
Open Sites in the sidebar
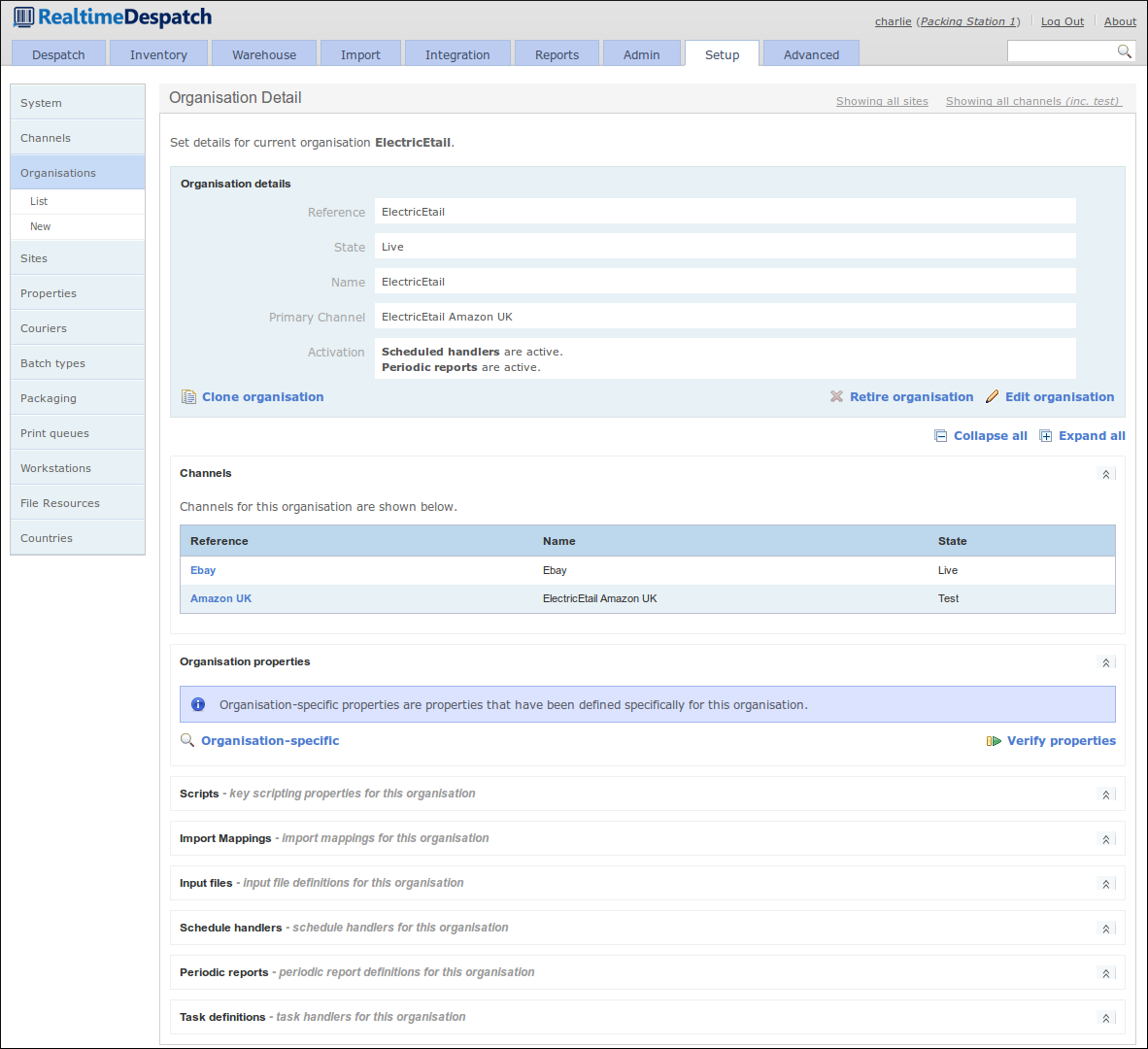click(78, 258)
